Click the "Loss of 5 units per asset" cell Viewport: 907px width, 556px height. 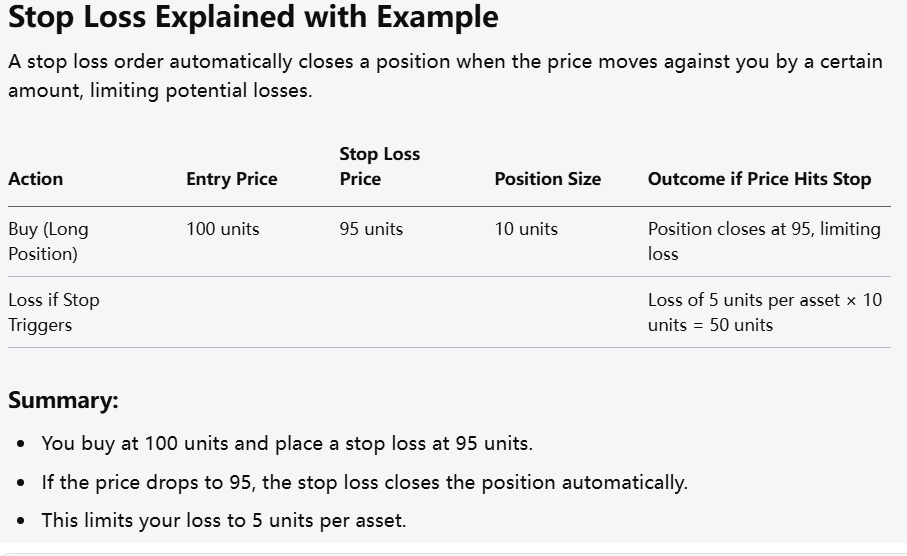point(764,312)
